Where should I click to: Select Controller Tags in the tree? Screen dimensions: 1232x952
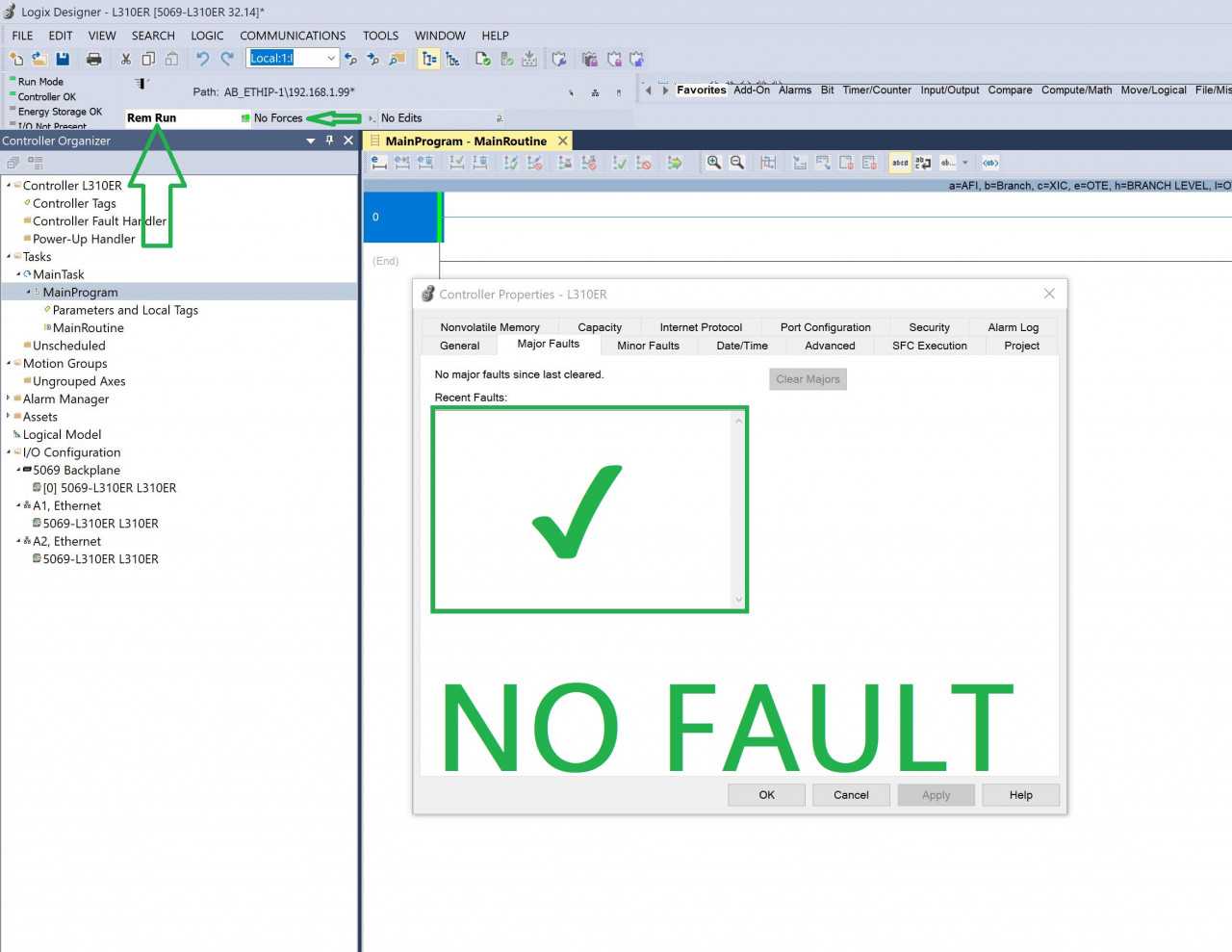(x=74, y=204)
